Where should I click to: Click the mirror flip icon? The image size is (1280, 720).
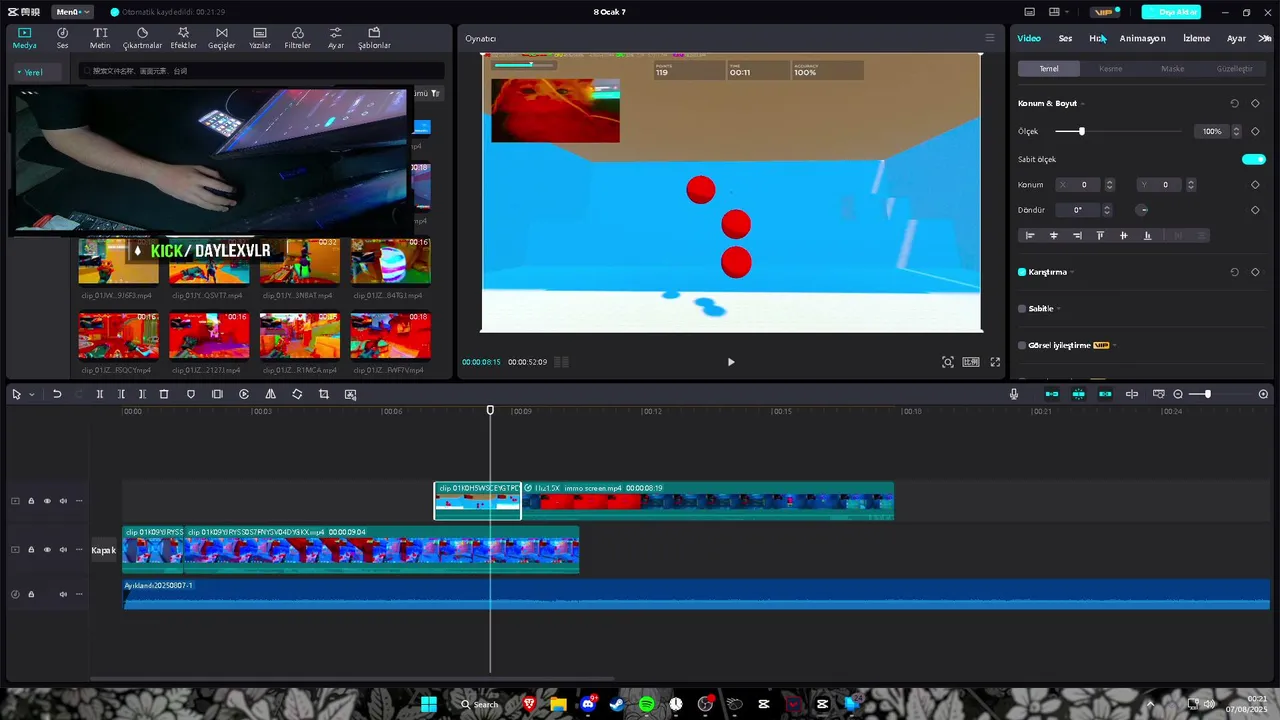tap(270, 394)
